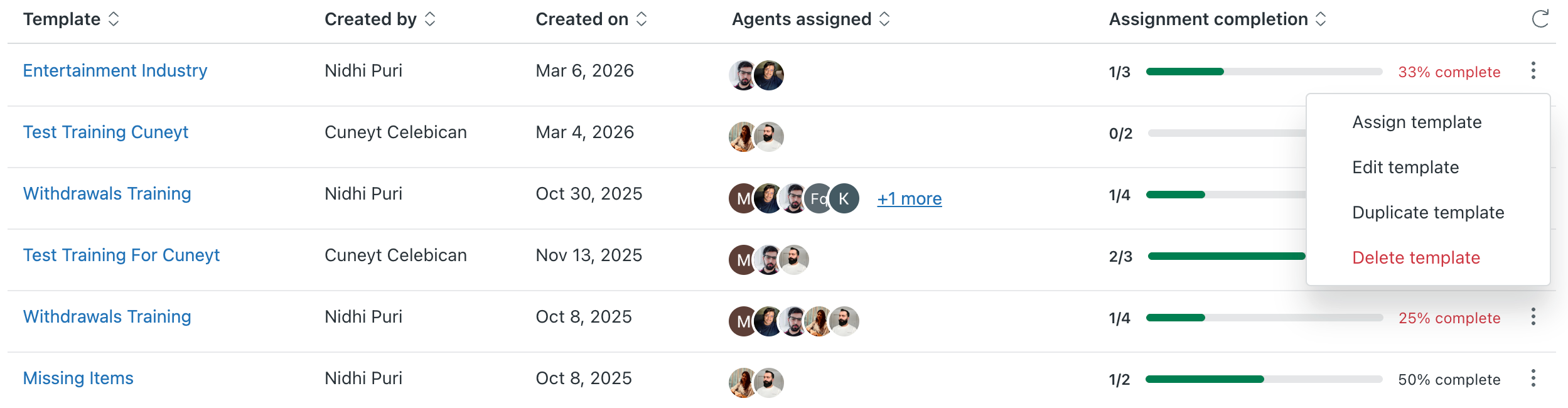Viewport: 1568px width, 408px height.
Task: Click the refresh icon in the table header
Action: coord(1540,19)
